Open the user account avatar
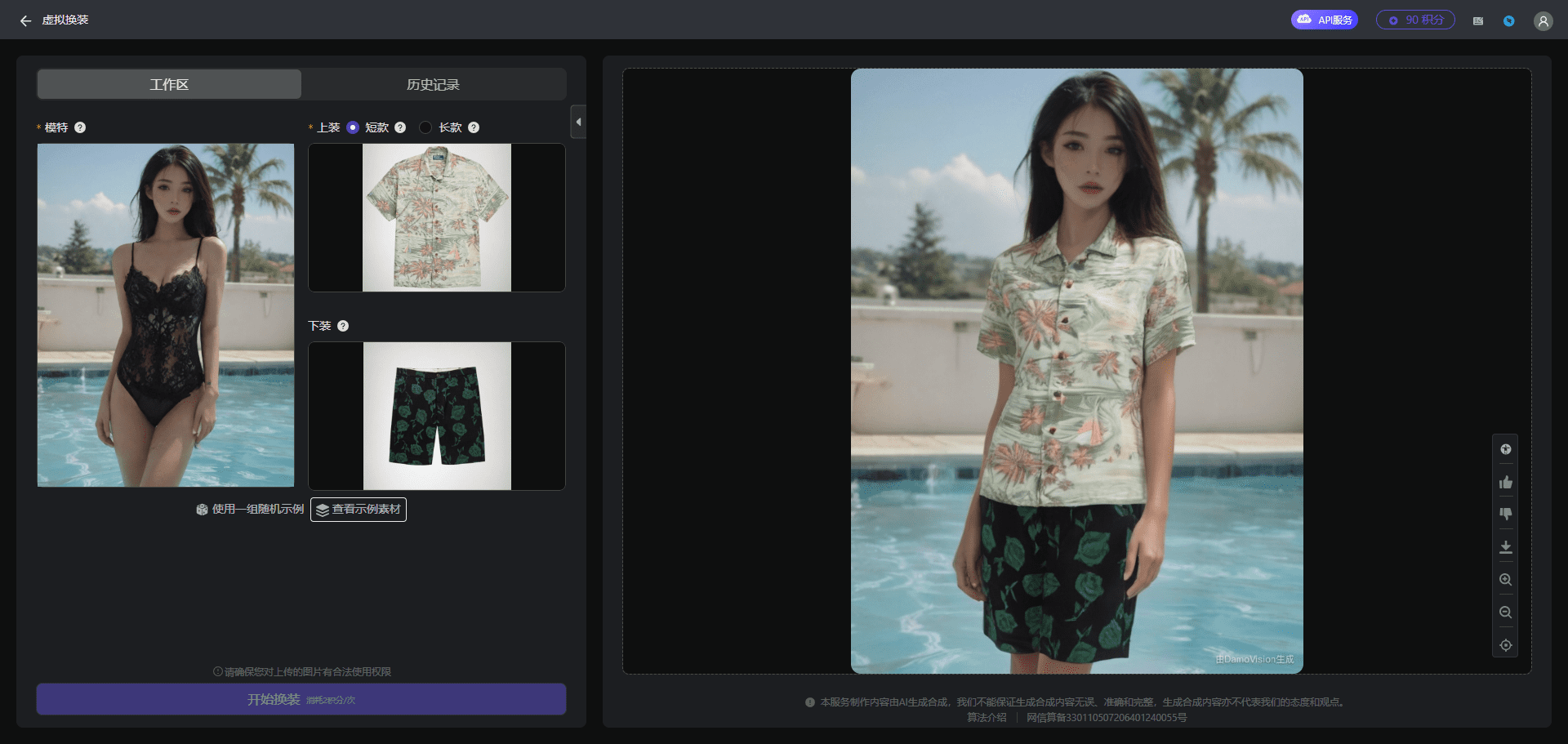The width and height of the screenshot is (1568, 744). point(1543,21)
